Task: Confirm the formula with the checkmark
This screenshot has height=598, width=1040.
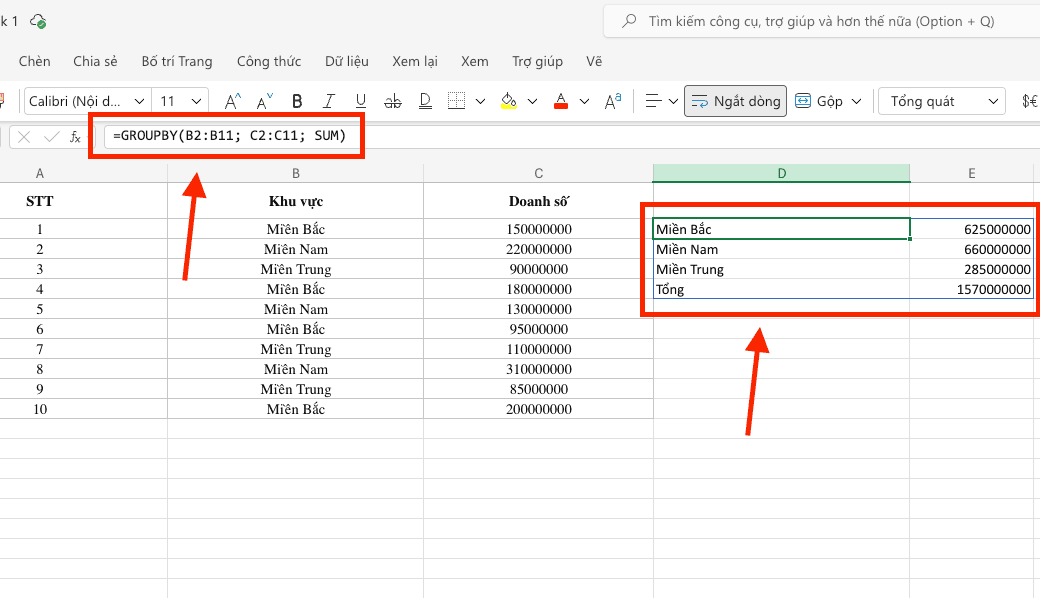Action: tap(51, 137)
